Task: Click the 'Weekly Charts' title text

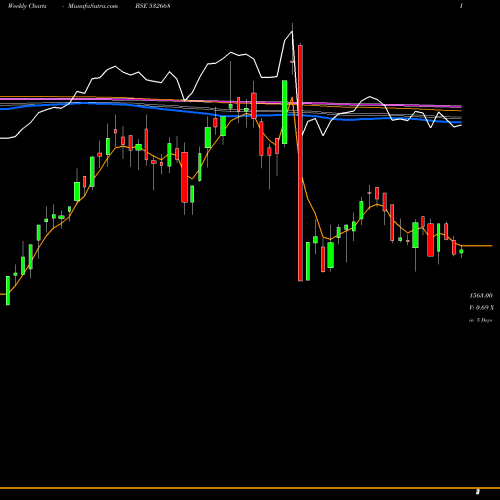Action: [27, 6]
